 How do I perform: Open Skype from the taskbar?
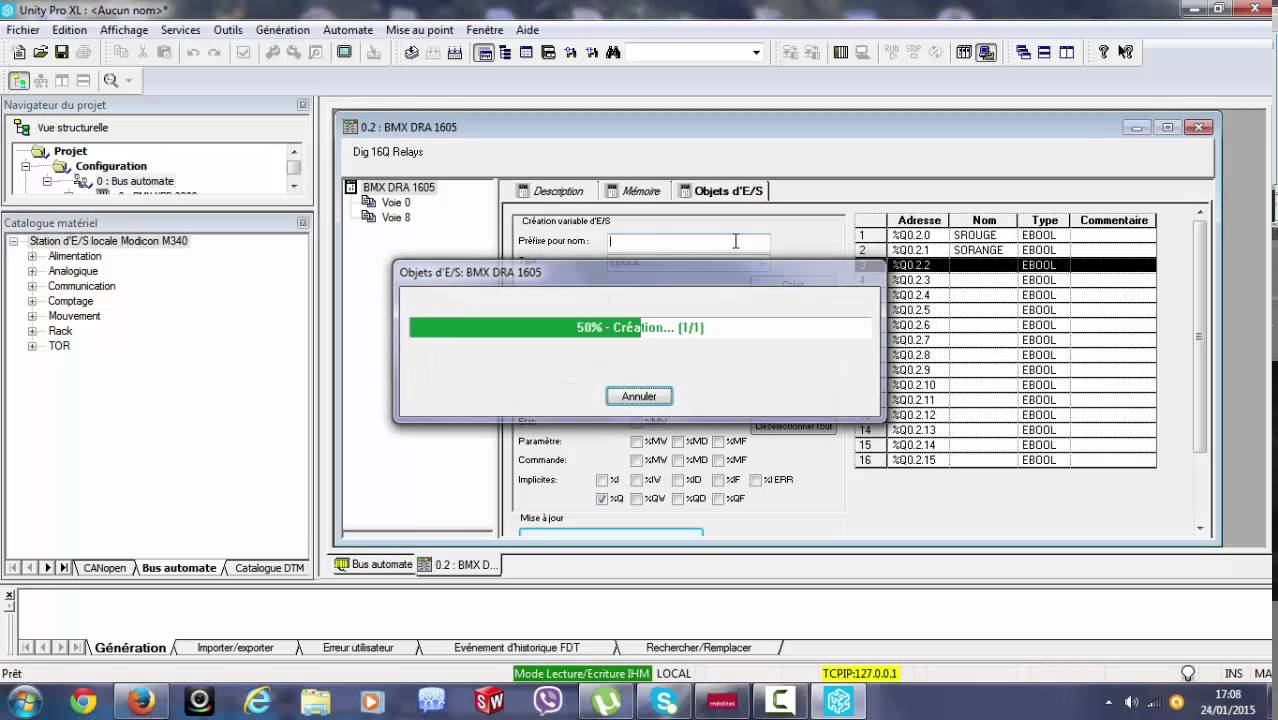point(664,701)
